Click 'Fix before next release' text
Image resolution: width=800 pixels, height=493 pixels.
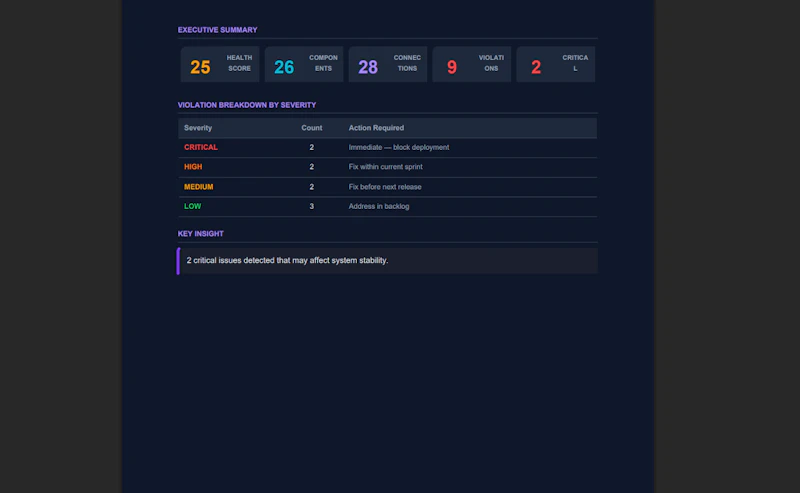pyautogui.click(x=385, y=187)
